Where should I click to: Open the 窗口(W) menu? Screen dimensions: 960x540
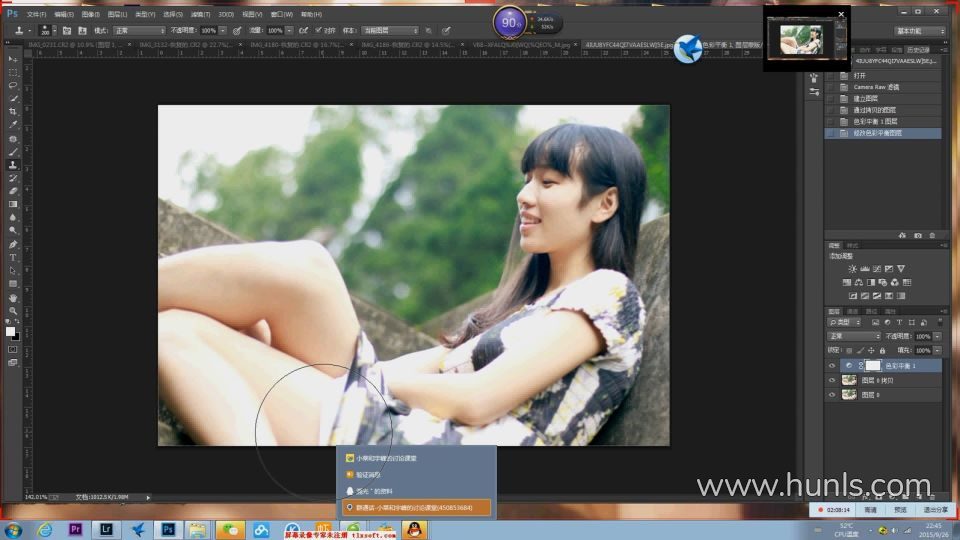click(x=282, y=14)
